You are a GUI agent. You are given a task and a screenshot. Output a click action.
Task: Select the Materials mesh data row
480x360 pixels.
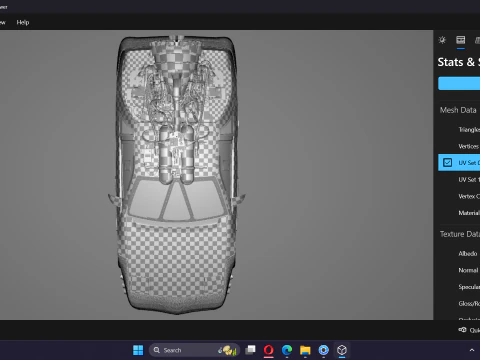click(459, 213)
